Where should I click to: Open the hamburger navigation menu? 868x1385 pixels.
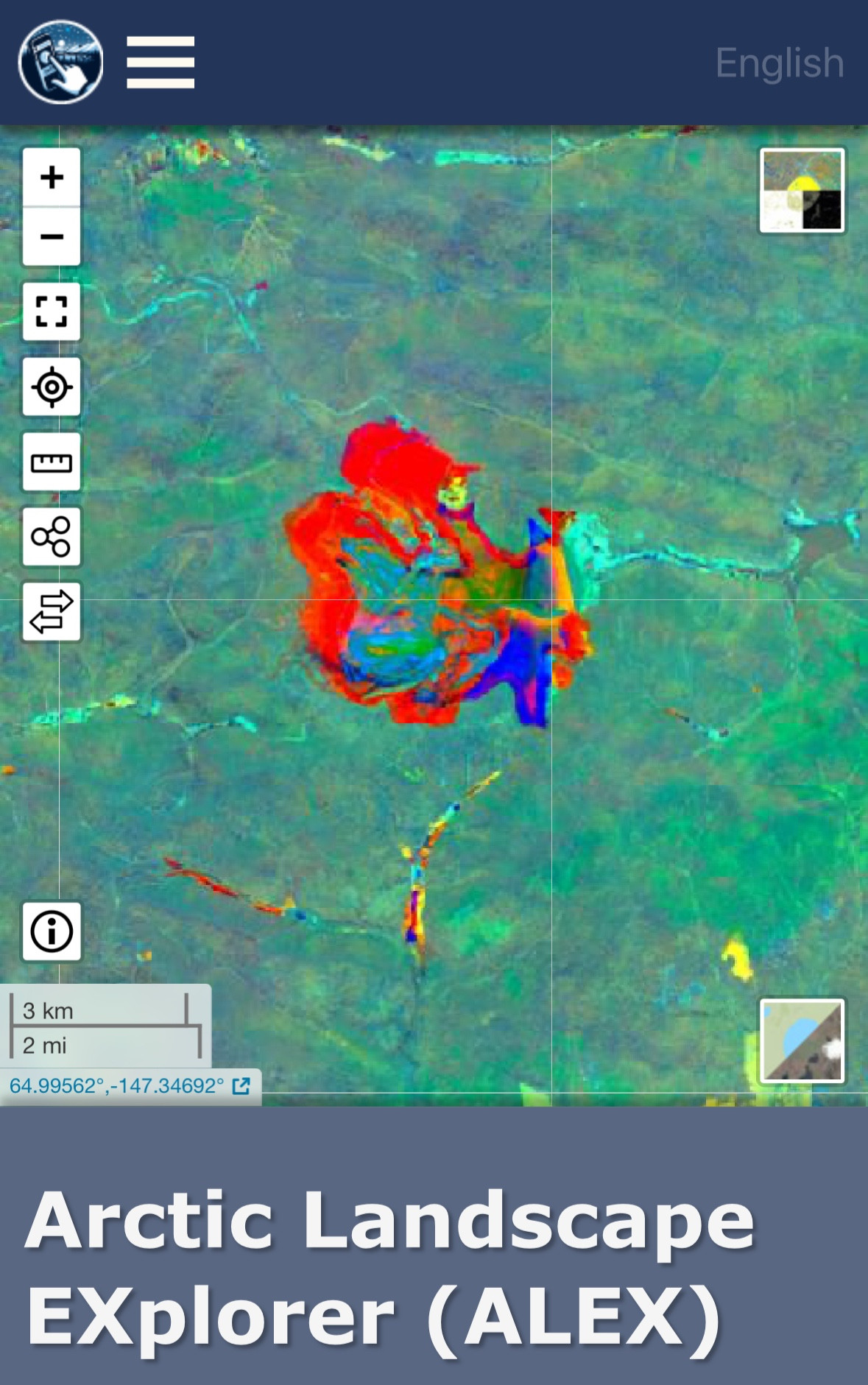click(160, 62)
